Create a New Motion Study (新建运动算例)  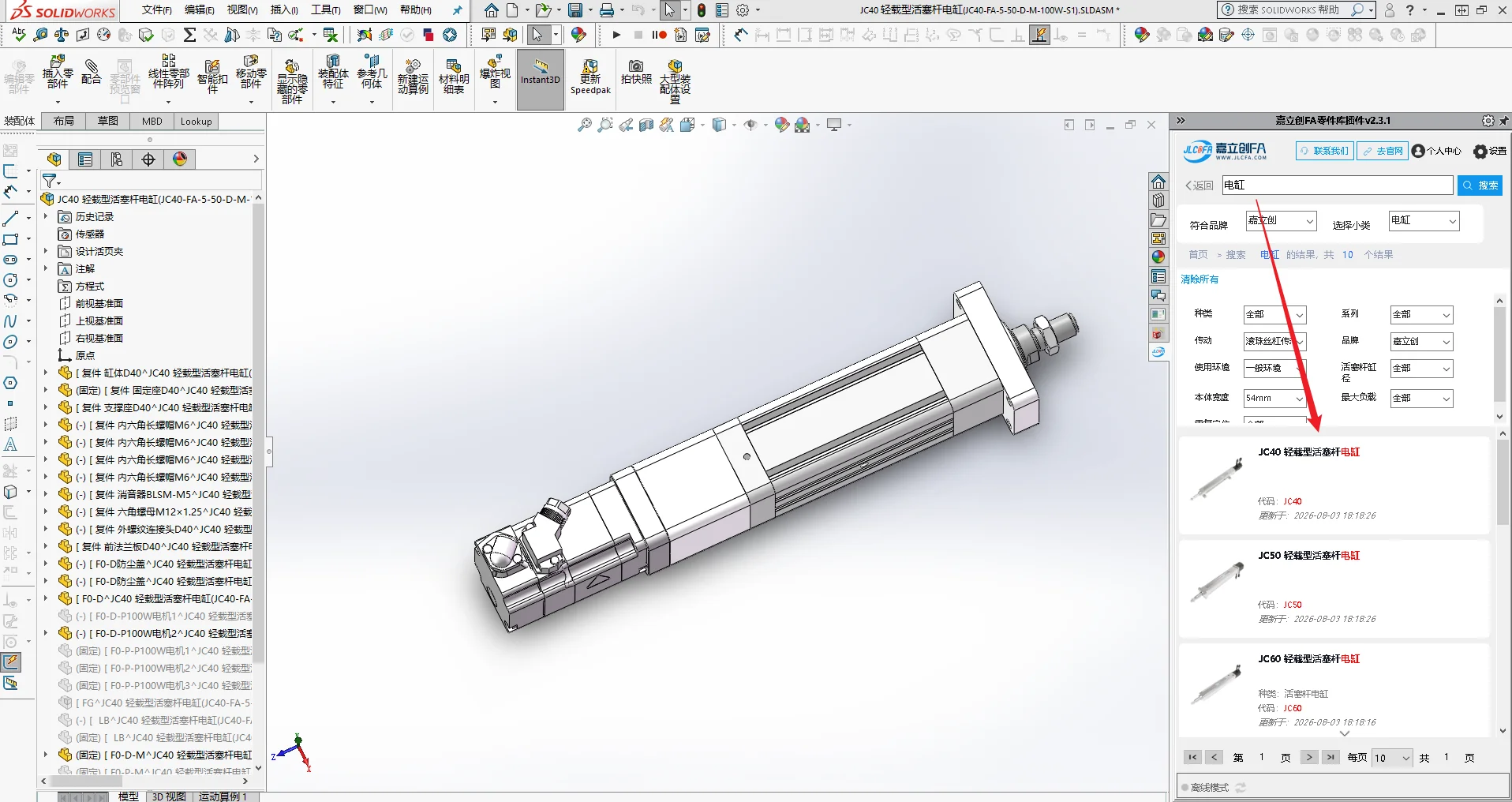tap(413, 76)
